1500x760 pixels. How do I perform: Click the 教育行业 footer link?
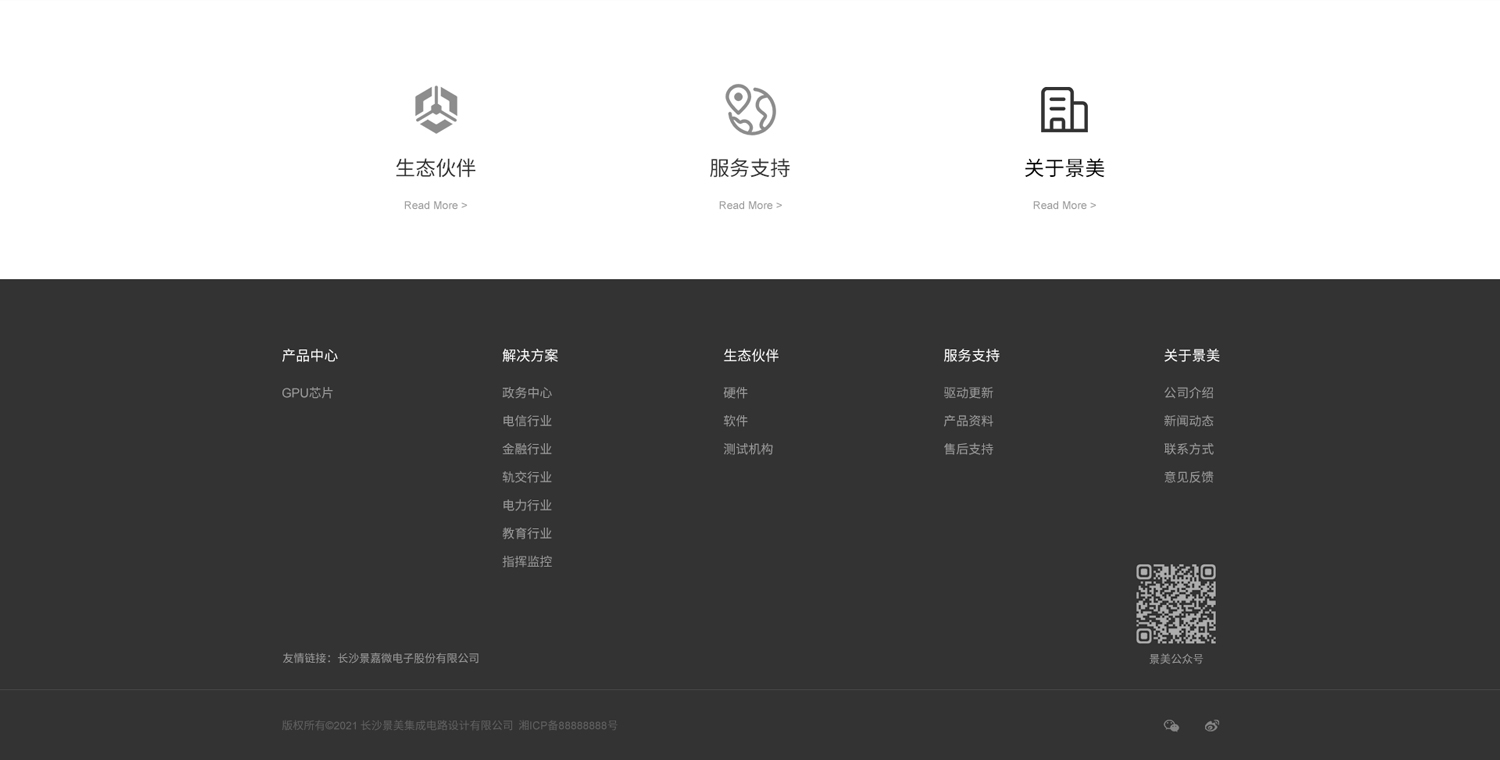[527, 533]
